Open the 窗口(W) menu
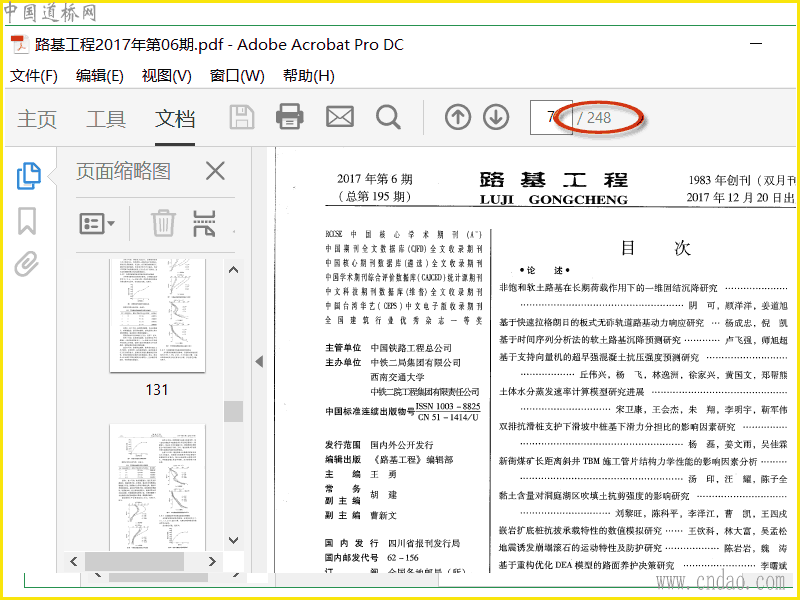This screenshot has width=800, height=600. (x=237, y=76)
